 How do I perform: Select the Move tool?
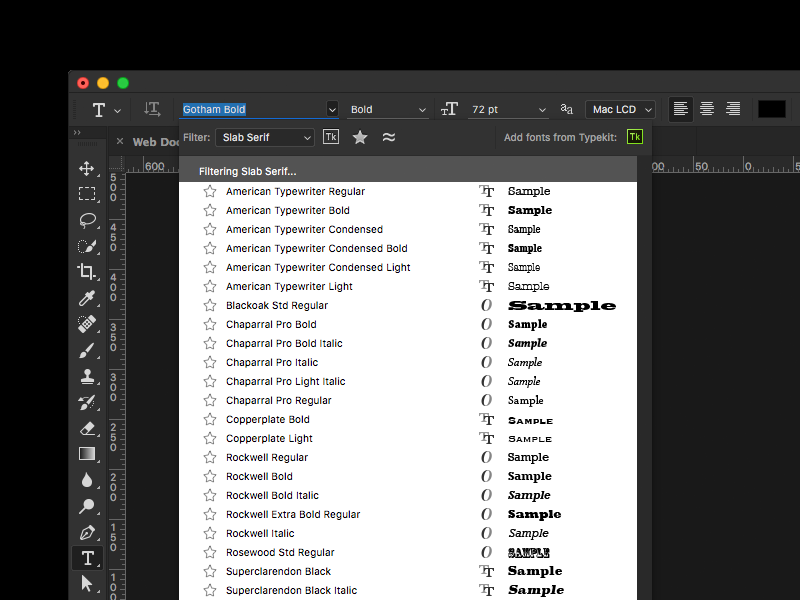point(87,168)
